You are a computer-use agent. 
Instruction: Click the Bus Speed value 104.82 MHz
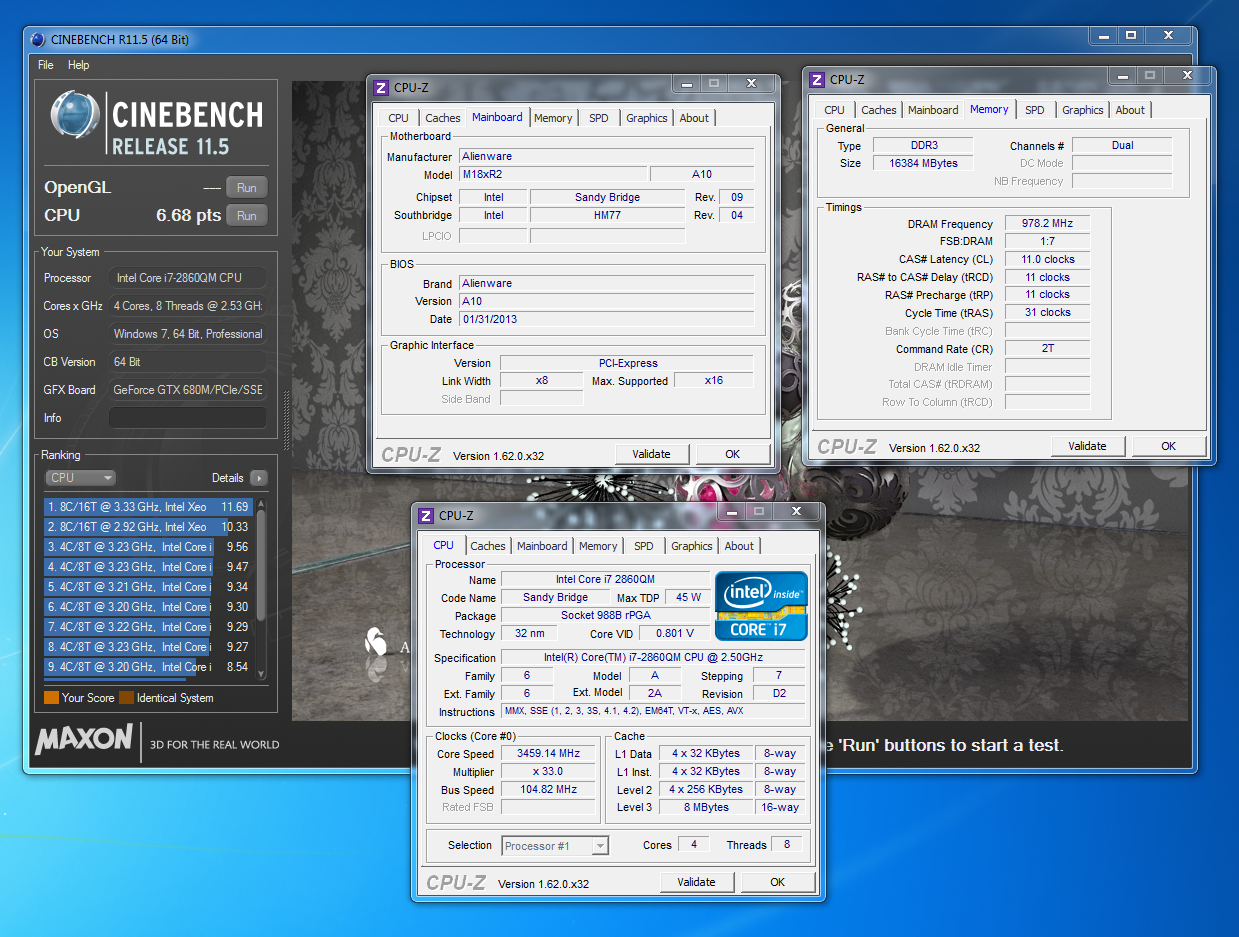coord(548,790)
